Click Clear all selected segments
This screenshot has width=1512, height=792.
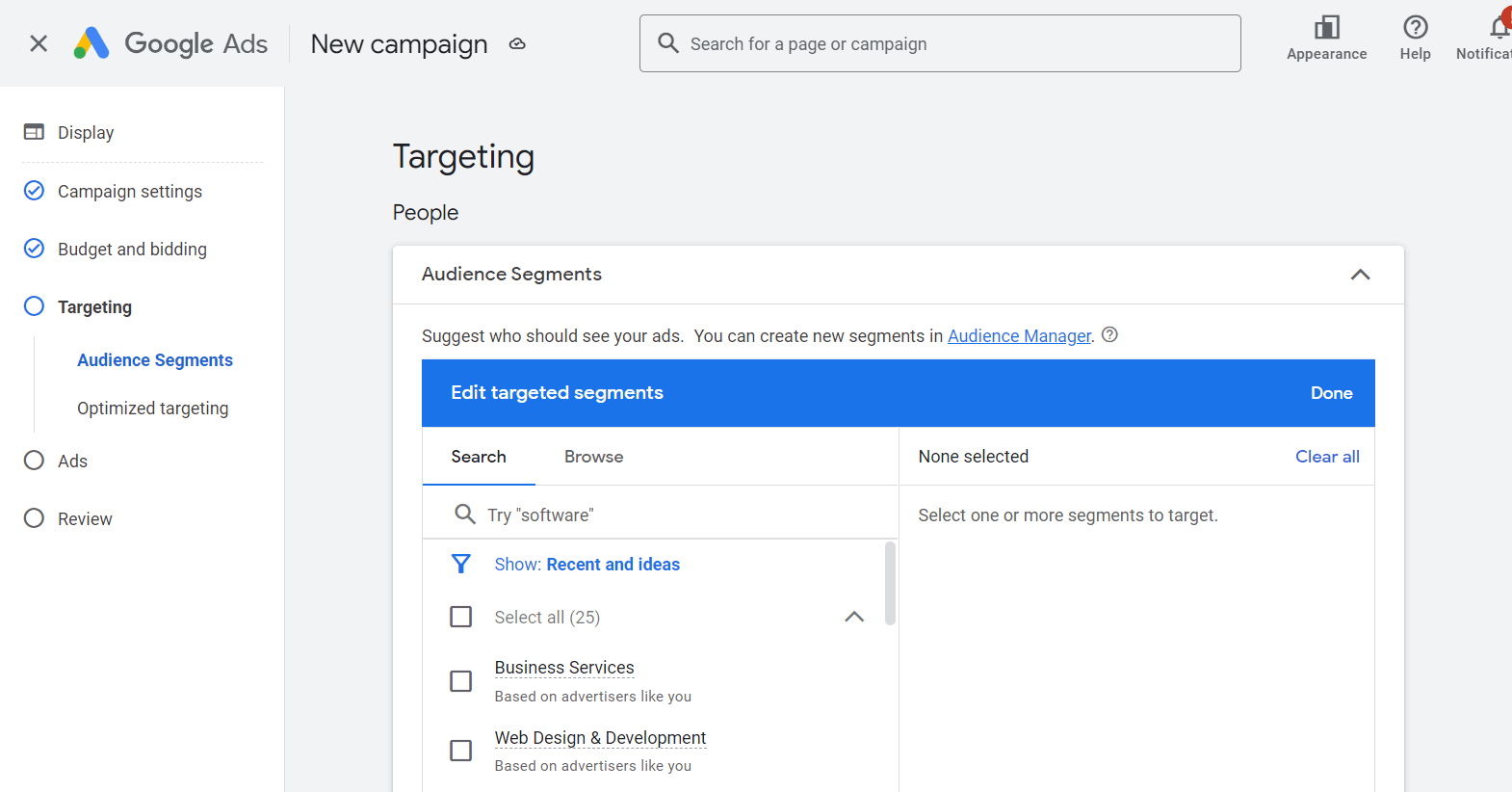click(1327, 457)
